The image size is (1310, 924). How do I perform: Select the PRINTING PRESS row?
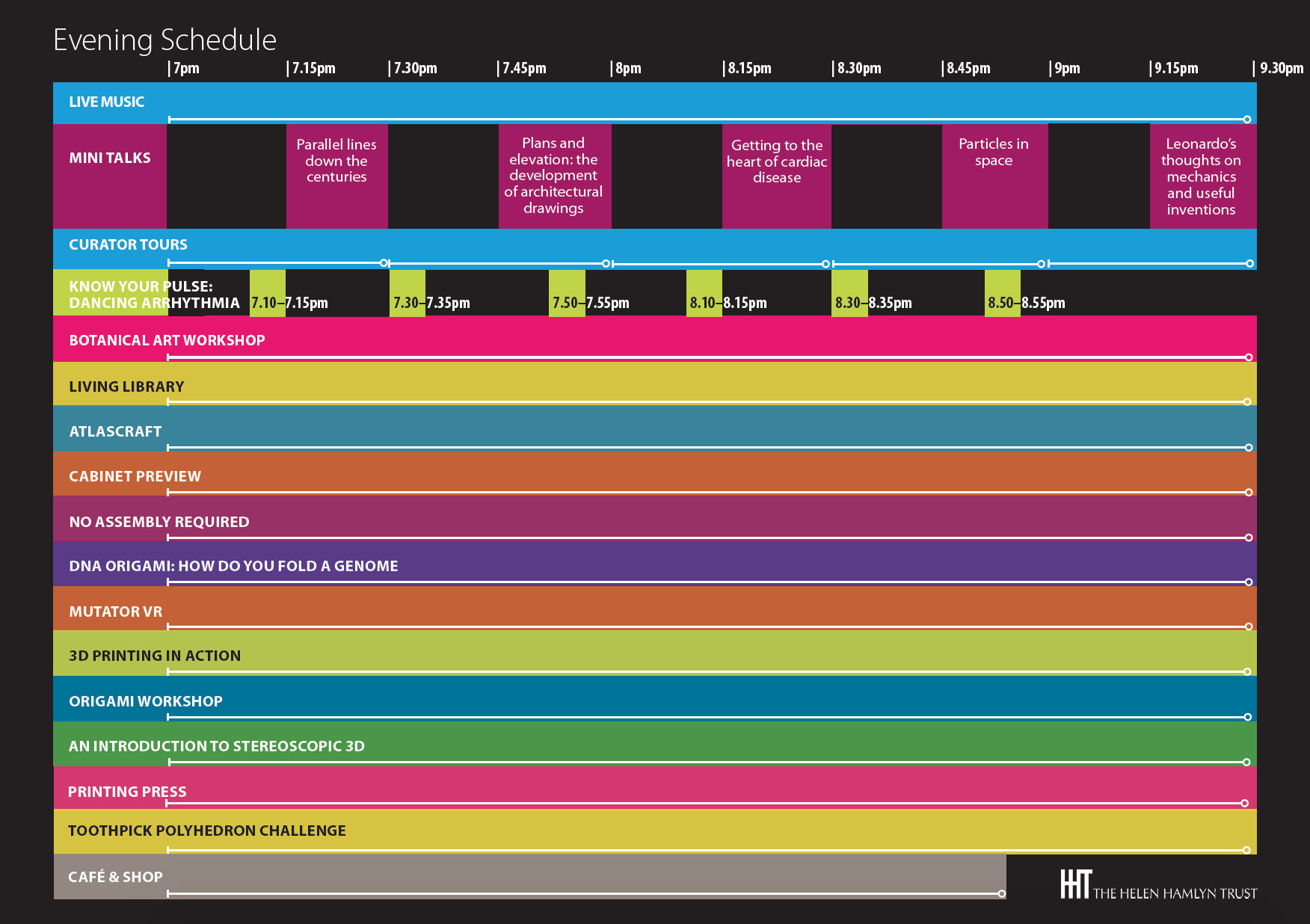pos(655,788)
